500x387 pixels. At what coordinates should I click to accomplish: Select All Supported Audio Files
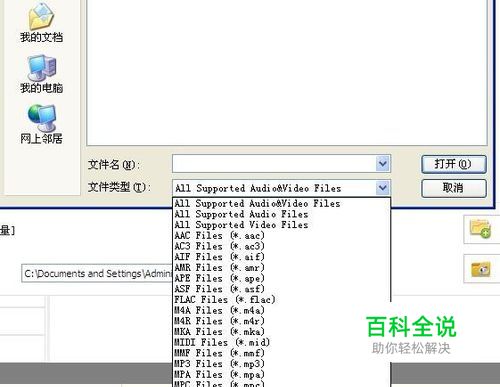point(282,214)
